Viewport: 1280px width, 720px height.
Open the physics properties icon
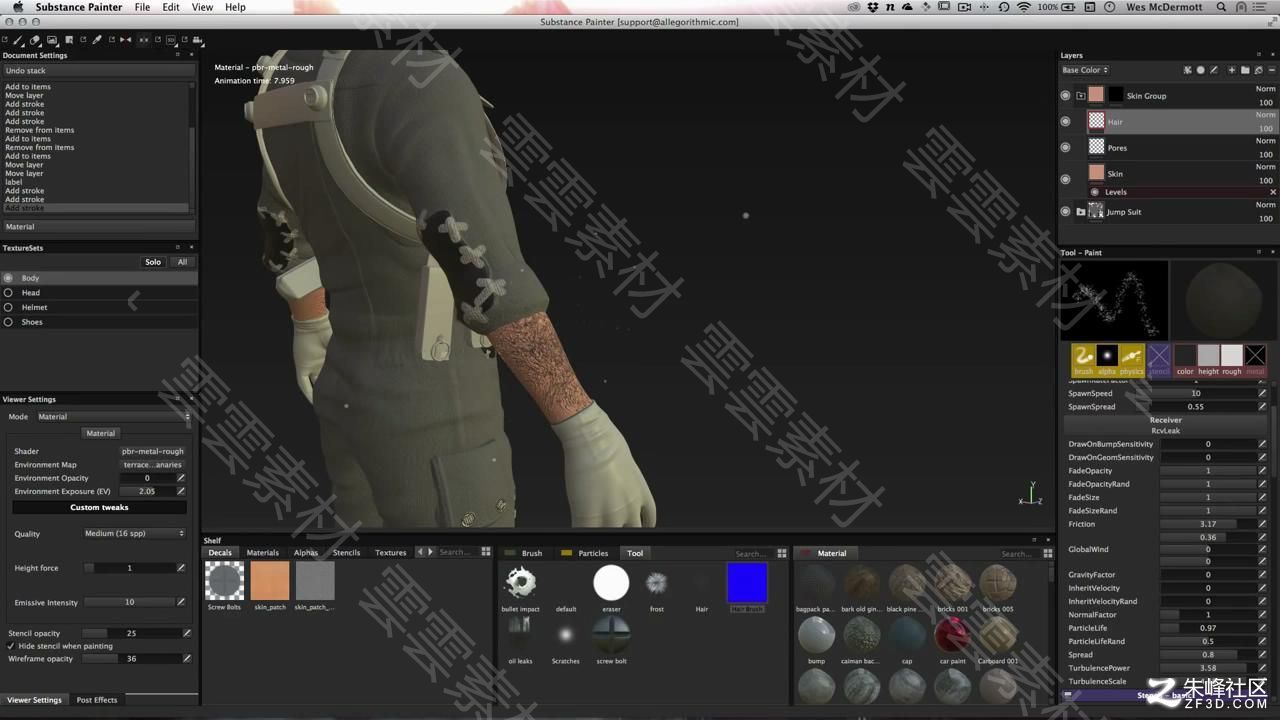[x=1131, y=359]
